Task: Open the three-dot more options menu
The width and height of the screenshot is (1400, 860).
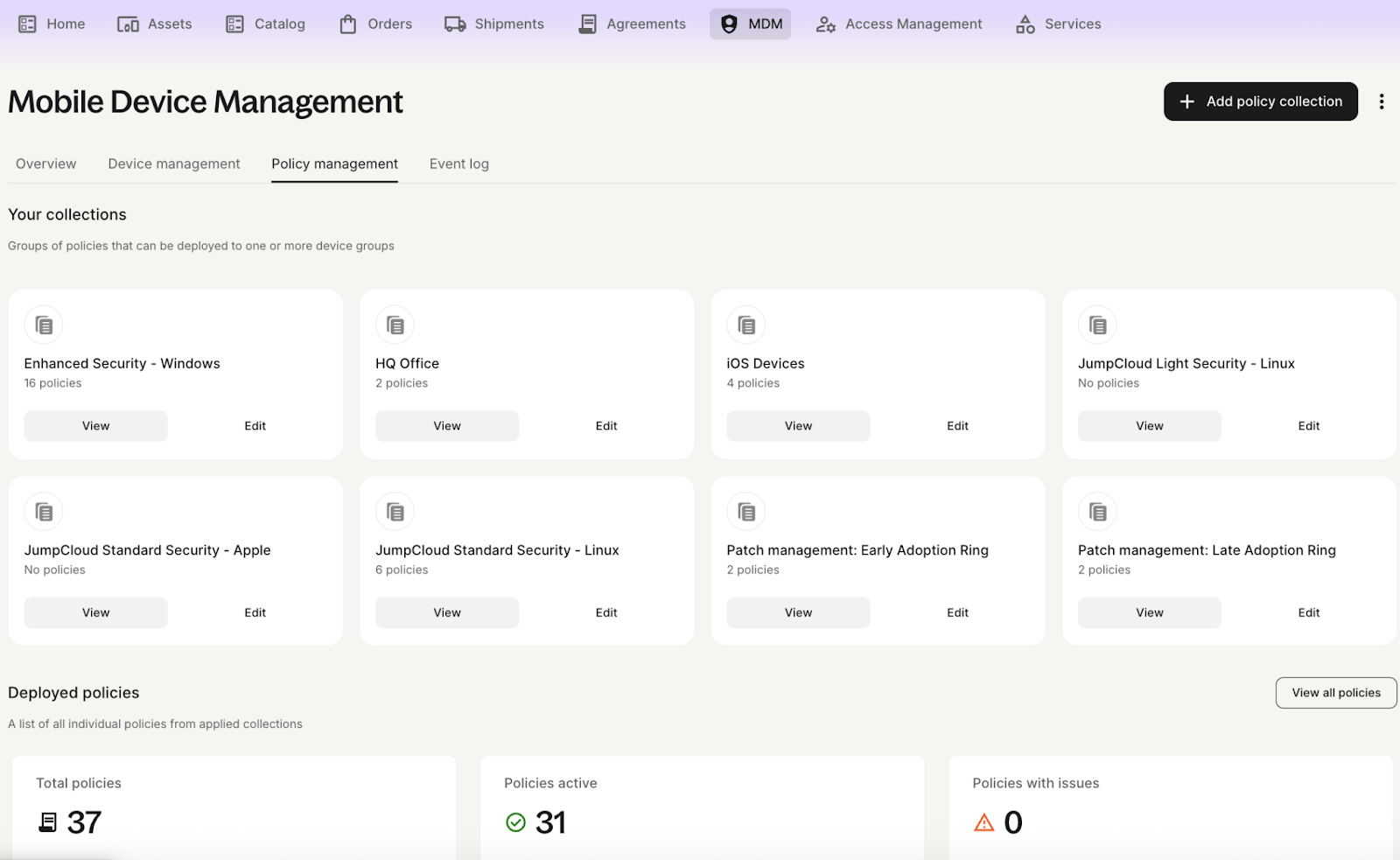Action: (1382, 101)
